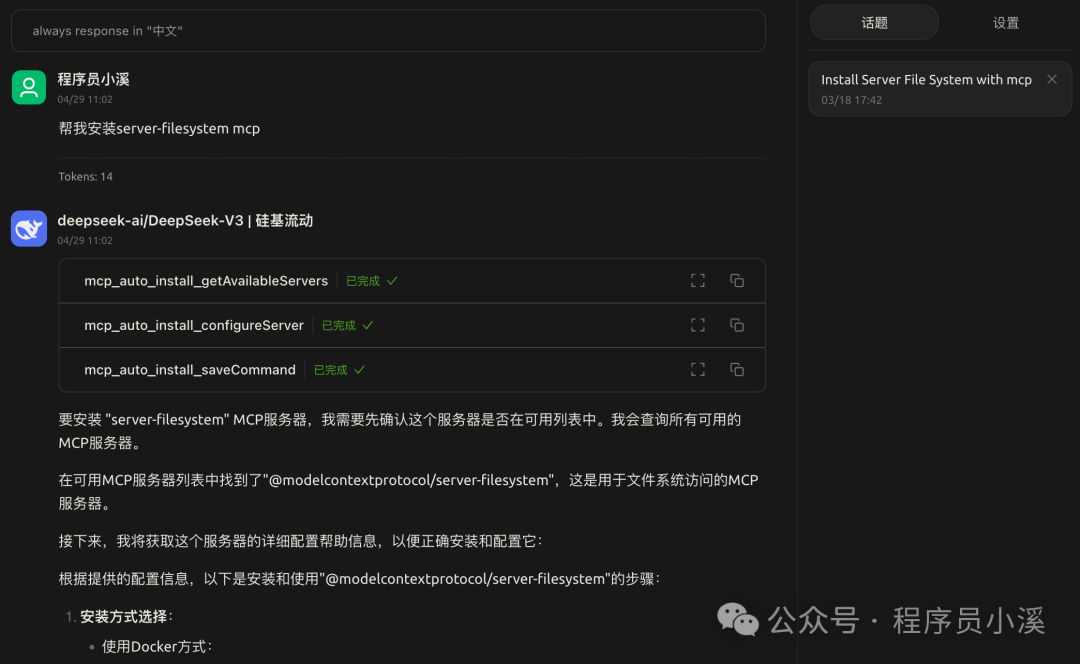
Task: Click the 已完成 status of saveCommand
Action: click(339, 370)
